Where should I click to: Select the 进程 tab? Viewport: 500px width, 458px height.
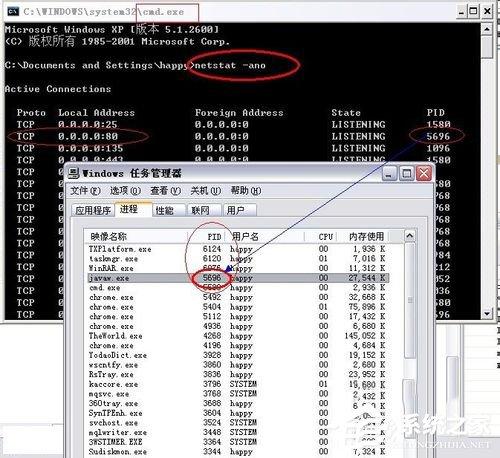pos(133,209)
